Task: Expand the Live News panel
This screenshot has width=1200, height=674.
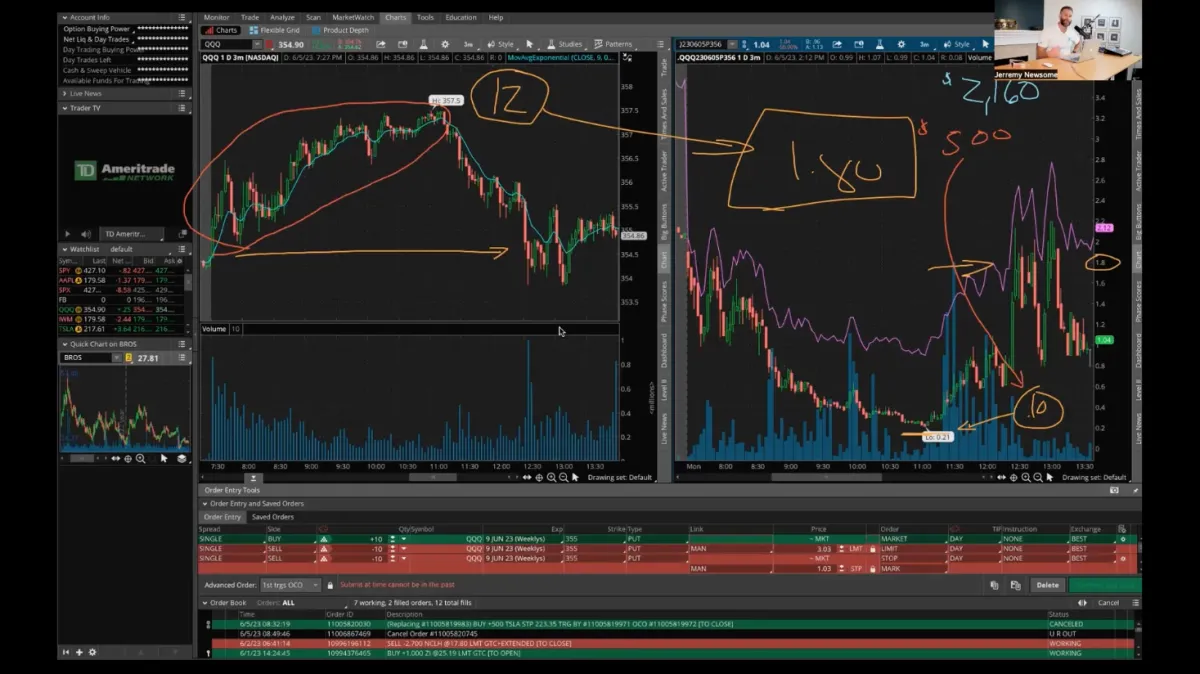Action: tap(64, 93)
